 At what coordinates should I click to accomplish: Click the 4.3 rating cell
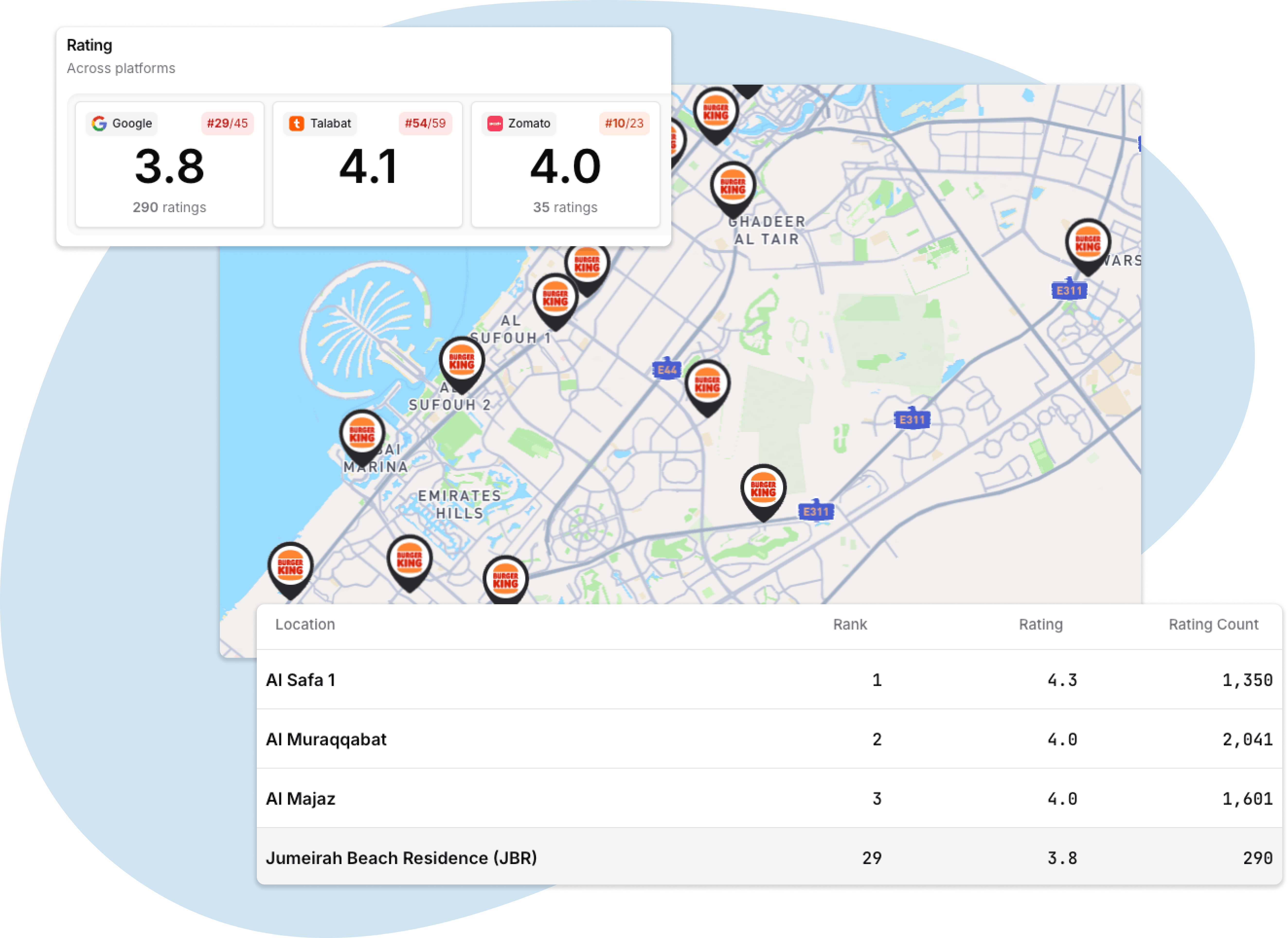(1062, 680)
